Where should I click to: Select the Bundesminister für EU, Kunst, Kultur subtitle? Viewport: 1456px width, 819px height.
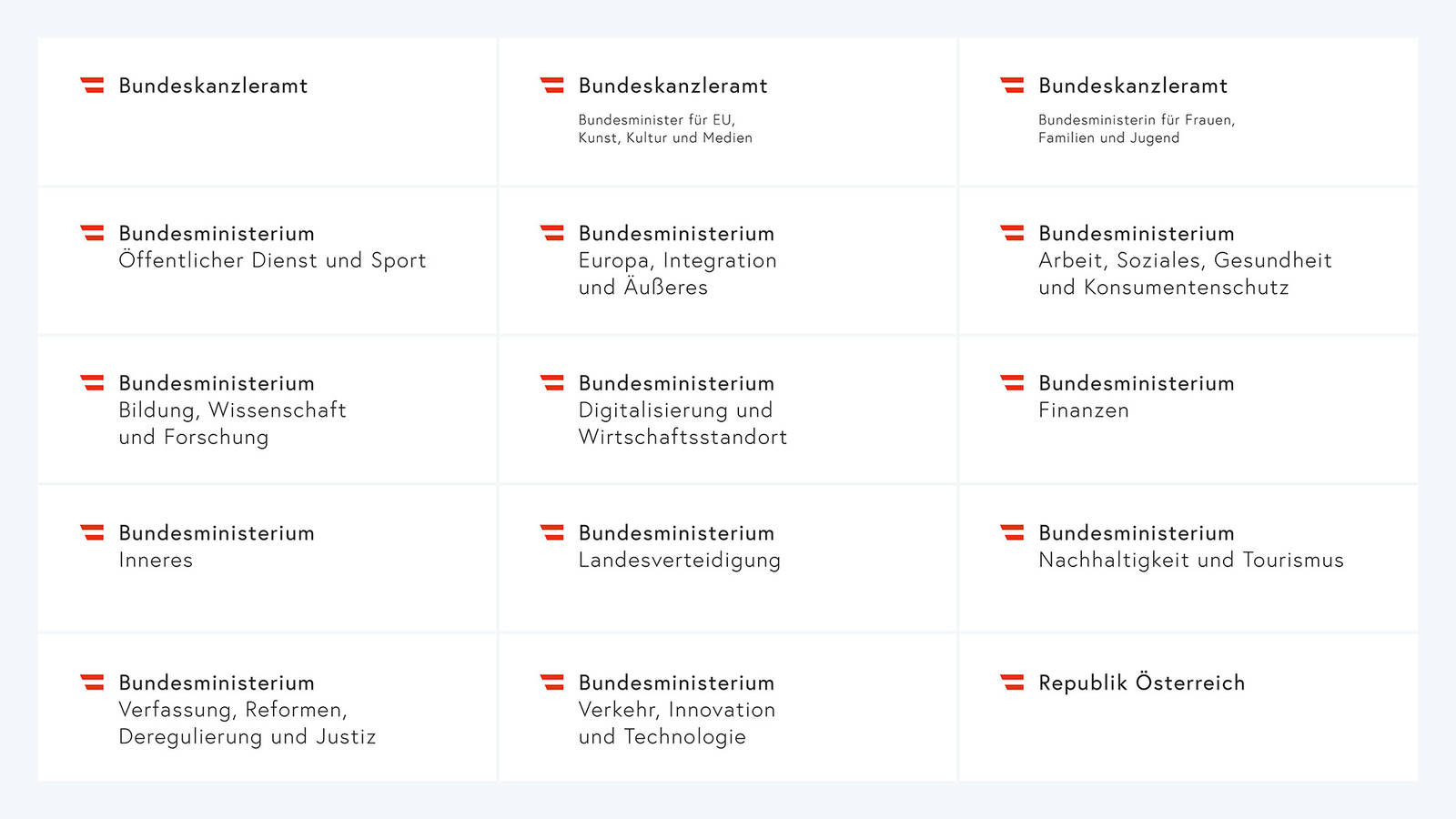point(665,128)
